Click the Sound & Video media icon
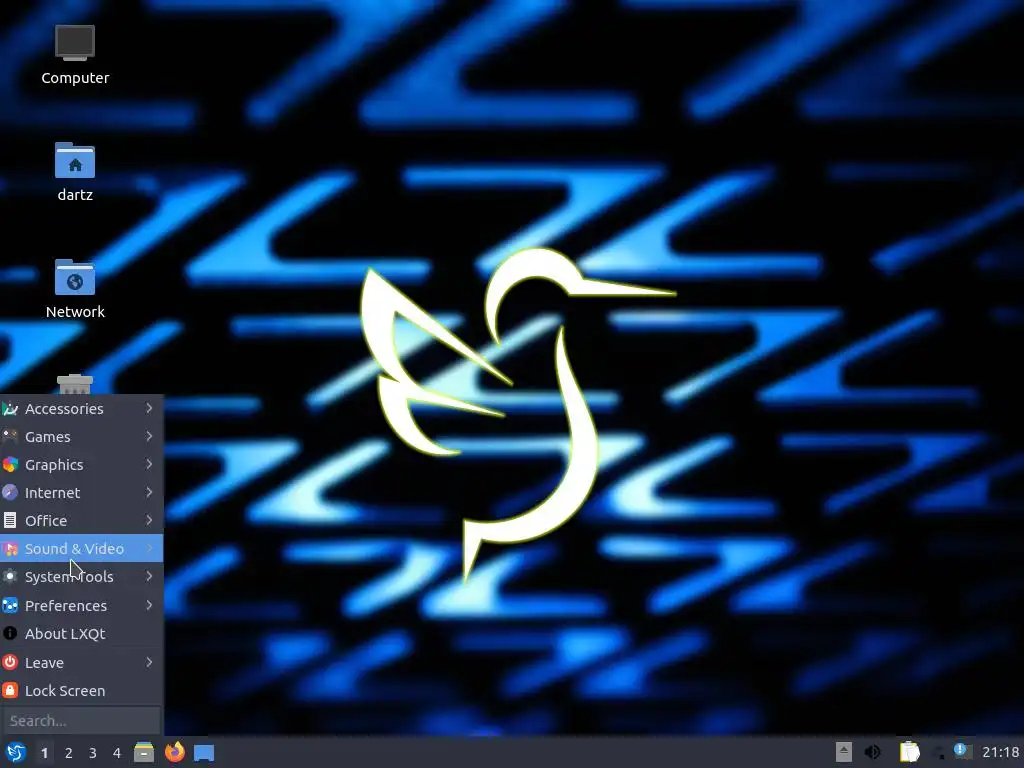 pyautogui.click(x=10, y=549)
